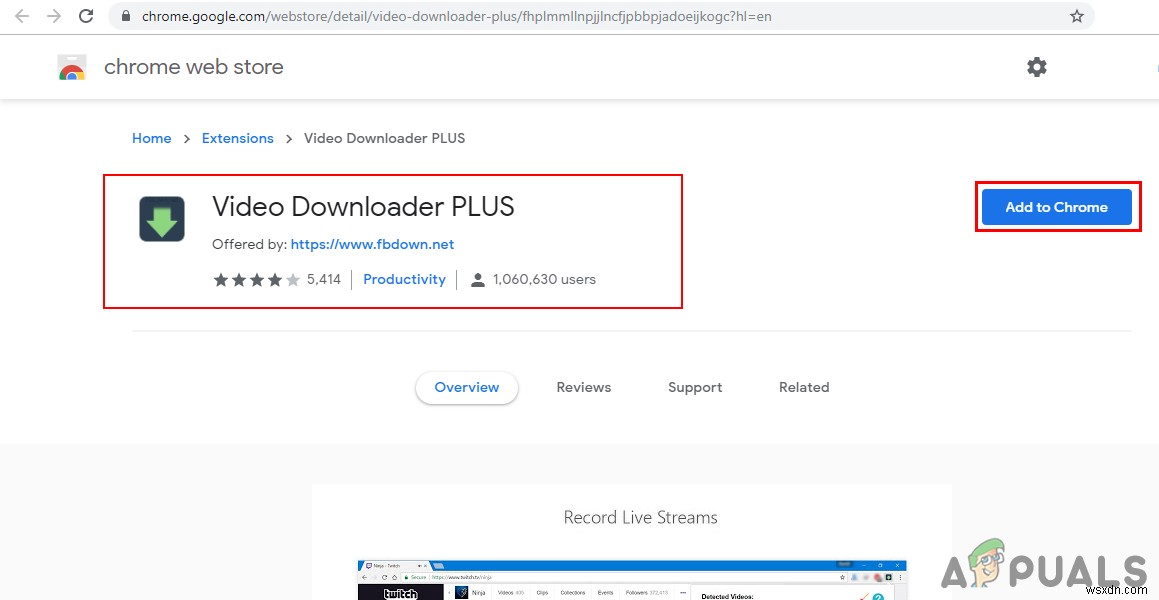Image resolution: width=1159 pixels, height=600 pixels.
Task: Toggle the bookmark star in the address bar
Action: (1075, 16)
